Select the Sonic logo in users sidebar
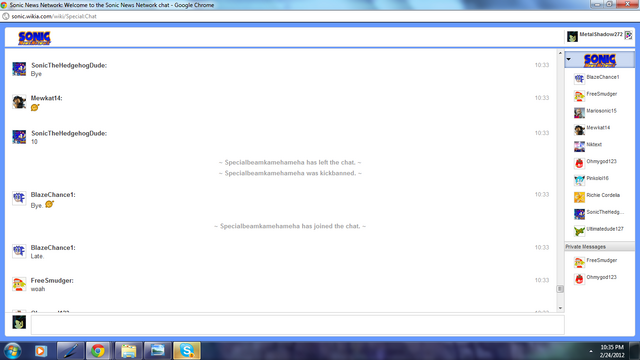 600,60
